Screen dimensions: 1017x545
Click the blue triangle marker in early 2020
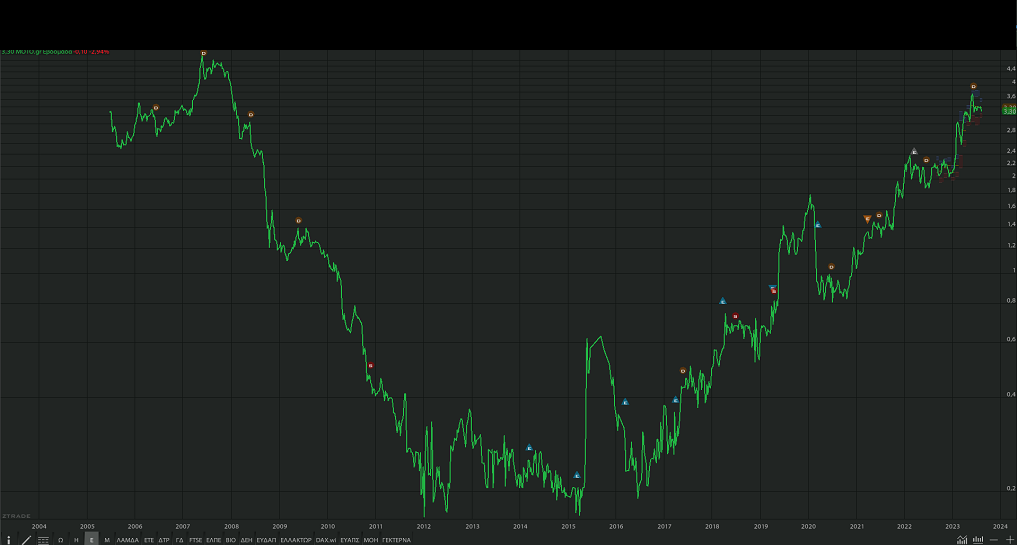tap(818, 224)
